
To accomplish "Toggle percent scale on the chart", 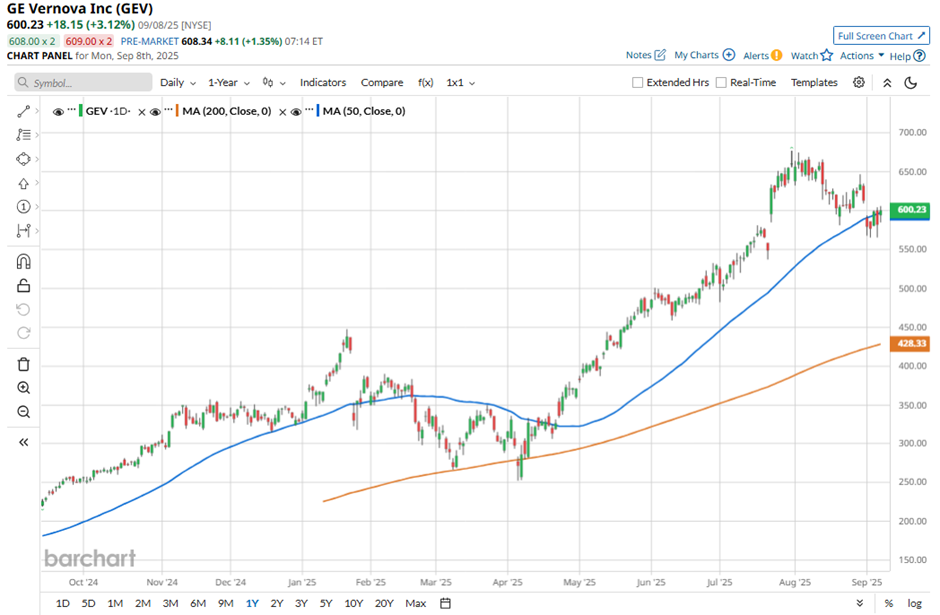I will tap(888, 603).
